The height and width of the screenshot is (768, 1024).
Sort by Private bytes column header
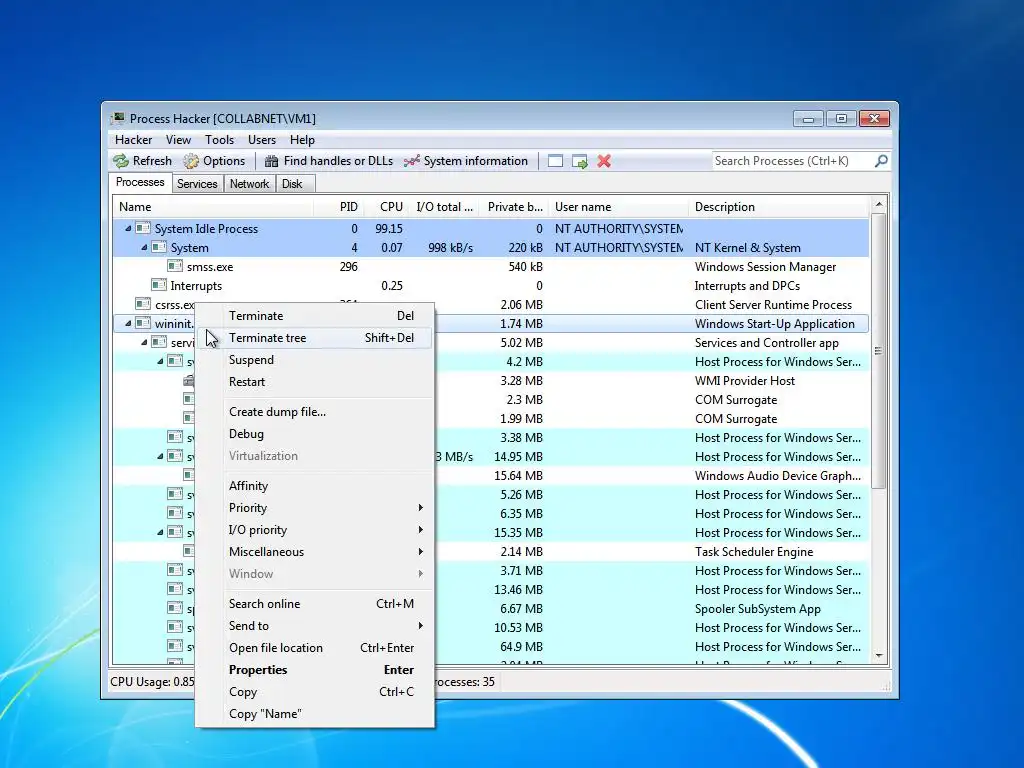[514, 207]
